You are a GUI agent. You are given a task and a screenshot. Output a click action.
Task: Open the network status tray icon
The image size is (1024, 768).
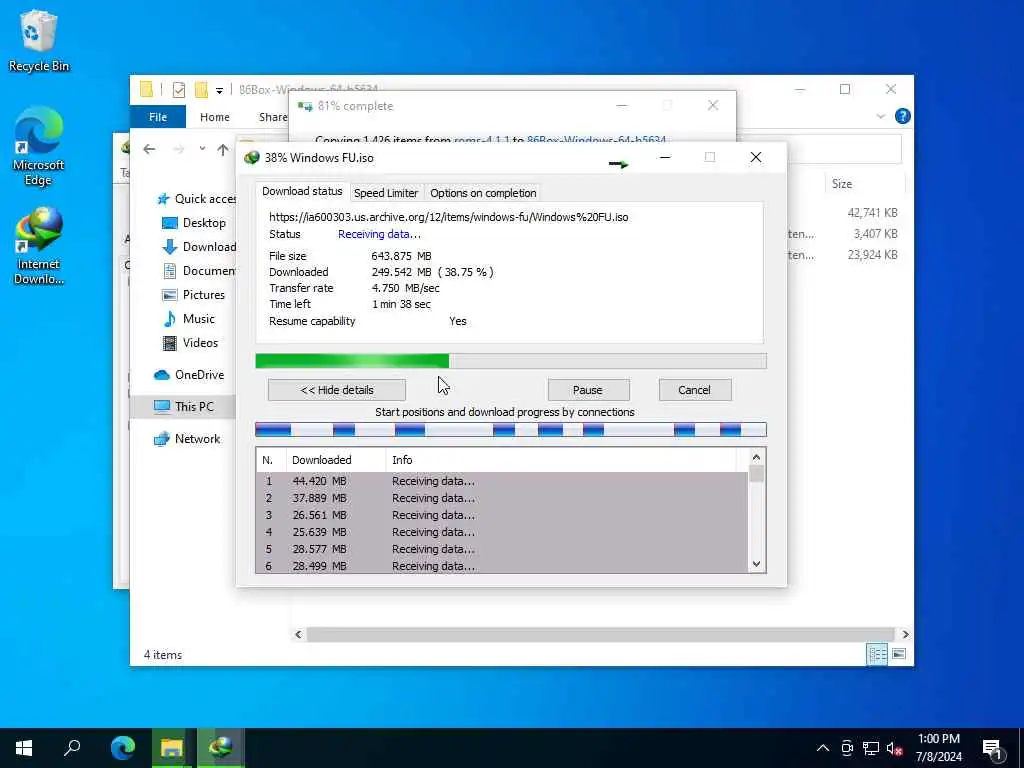[x=871, y=748]
